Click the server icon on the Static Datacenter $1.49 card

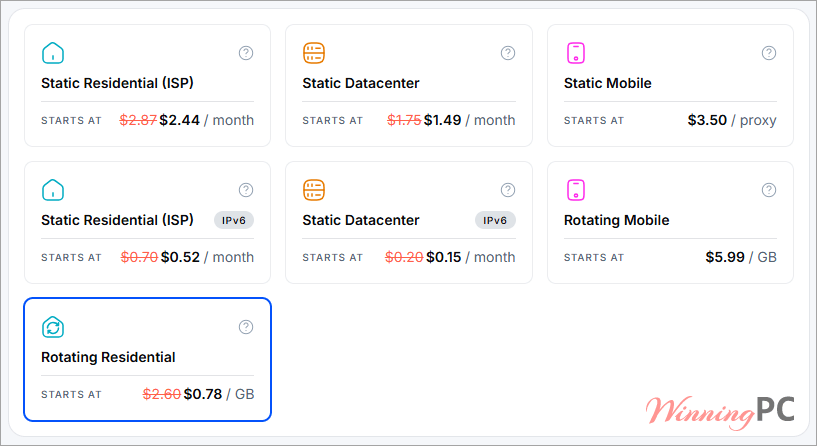click(314, 53)
